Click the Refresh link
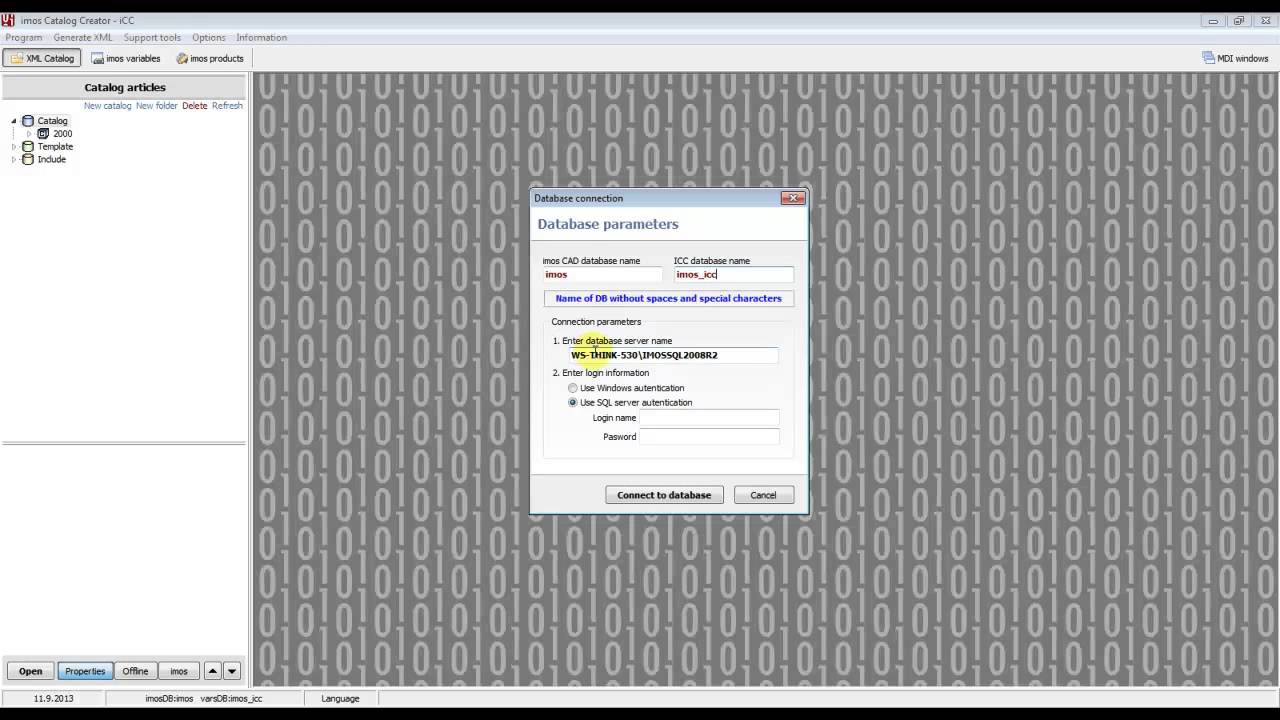Image resolution: width=1280 pixels, height=720 pixels. click(x=227, y=106)
